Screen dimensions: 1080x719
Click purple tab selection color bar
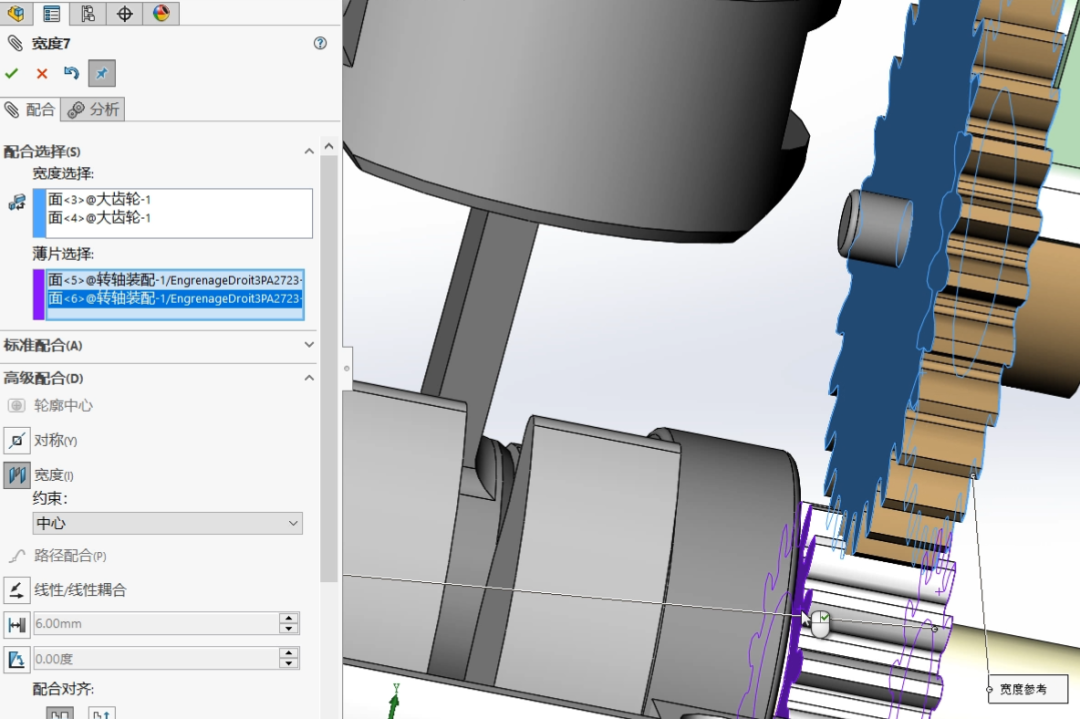pos(39,294)
